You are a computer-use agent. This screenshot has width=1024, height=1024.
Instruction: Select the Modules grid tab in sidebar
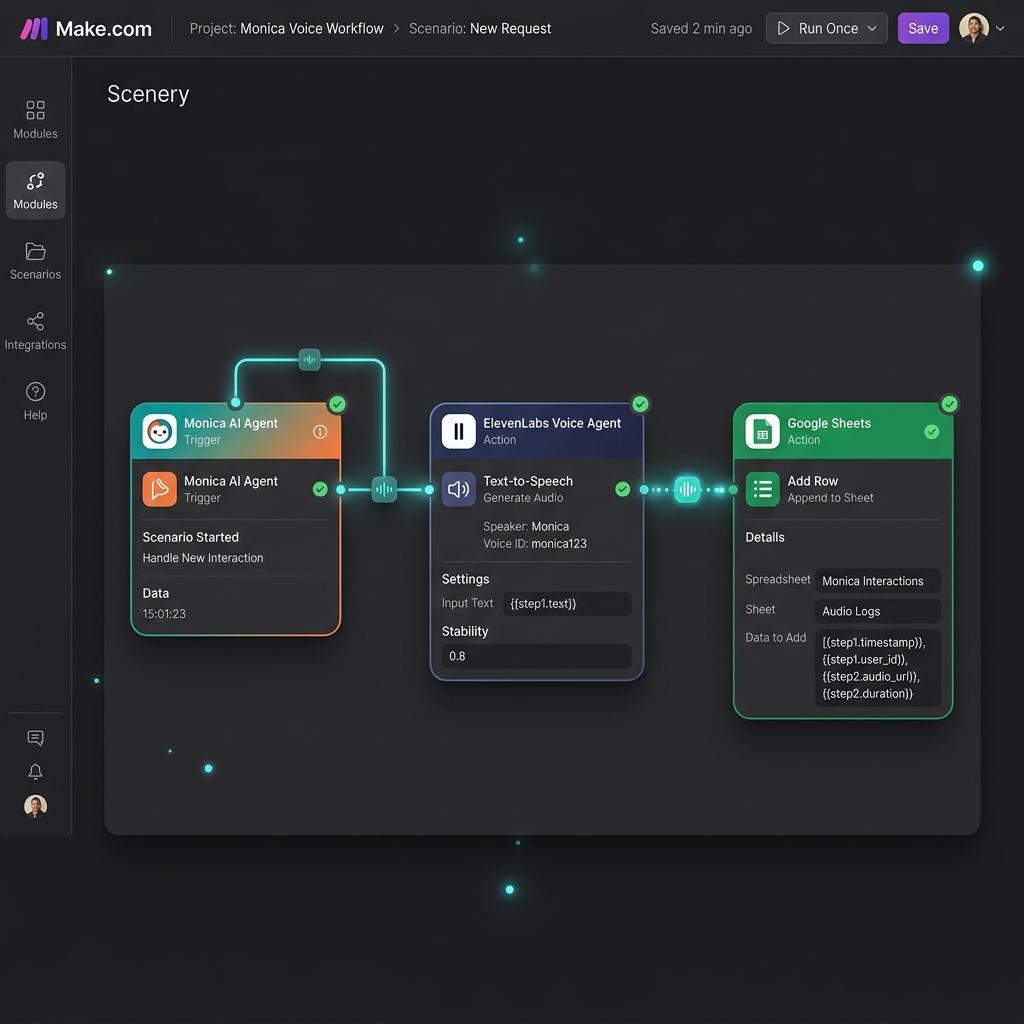tap(35, 119)
